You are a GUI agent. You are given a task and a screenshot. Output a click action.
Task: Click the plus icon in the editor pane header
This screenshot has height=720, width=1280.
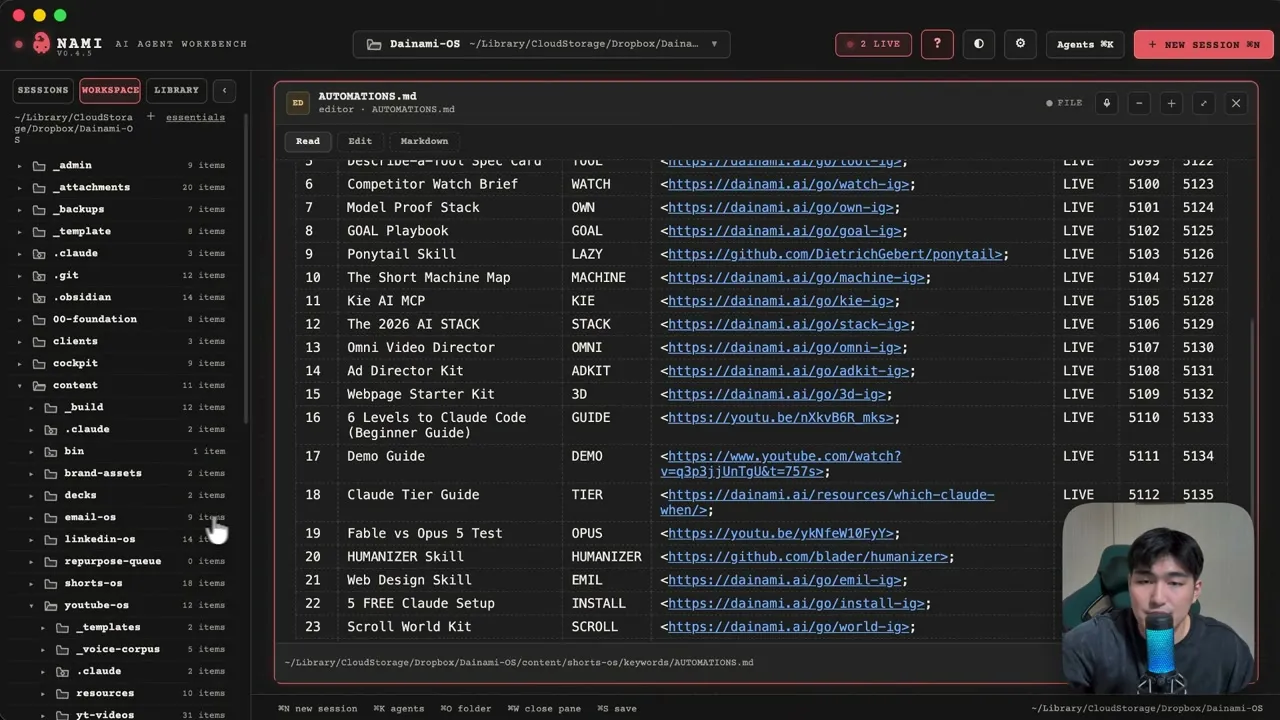click(x=1171, y=103)
